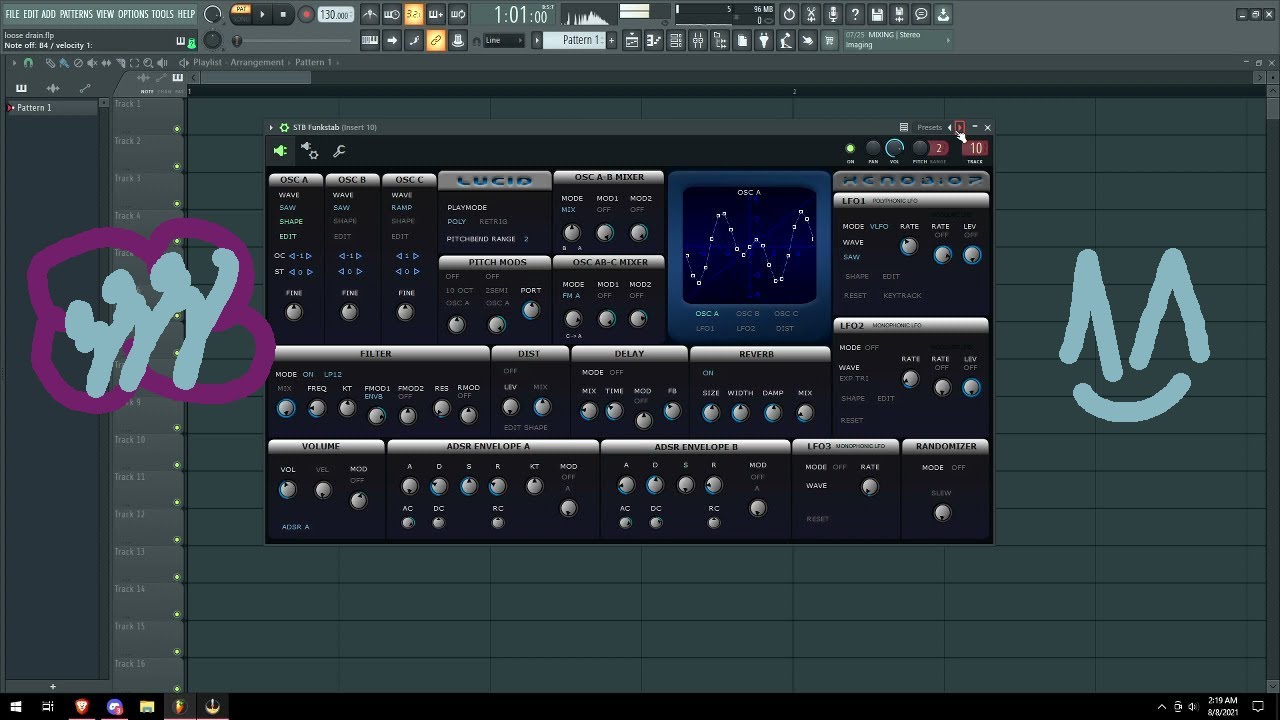Image resolution: width=1280 pixels, height=720 pixels.
Task: Open OSC C wave dropdown showing RAMP
Action: coord(402,208)
